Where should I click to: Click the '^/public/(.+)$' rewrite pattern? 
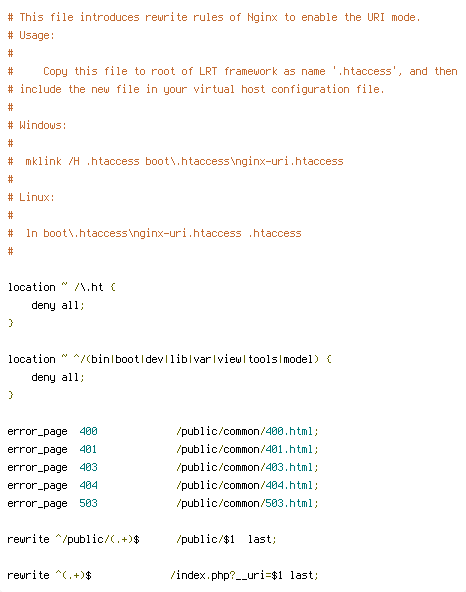point(97,540)
